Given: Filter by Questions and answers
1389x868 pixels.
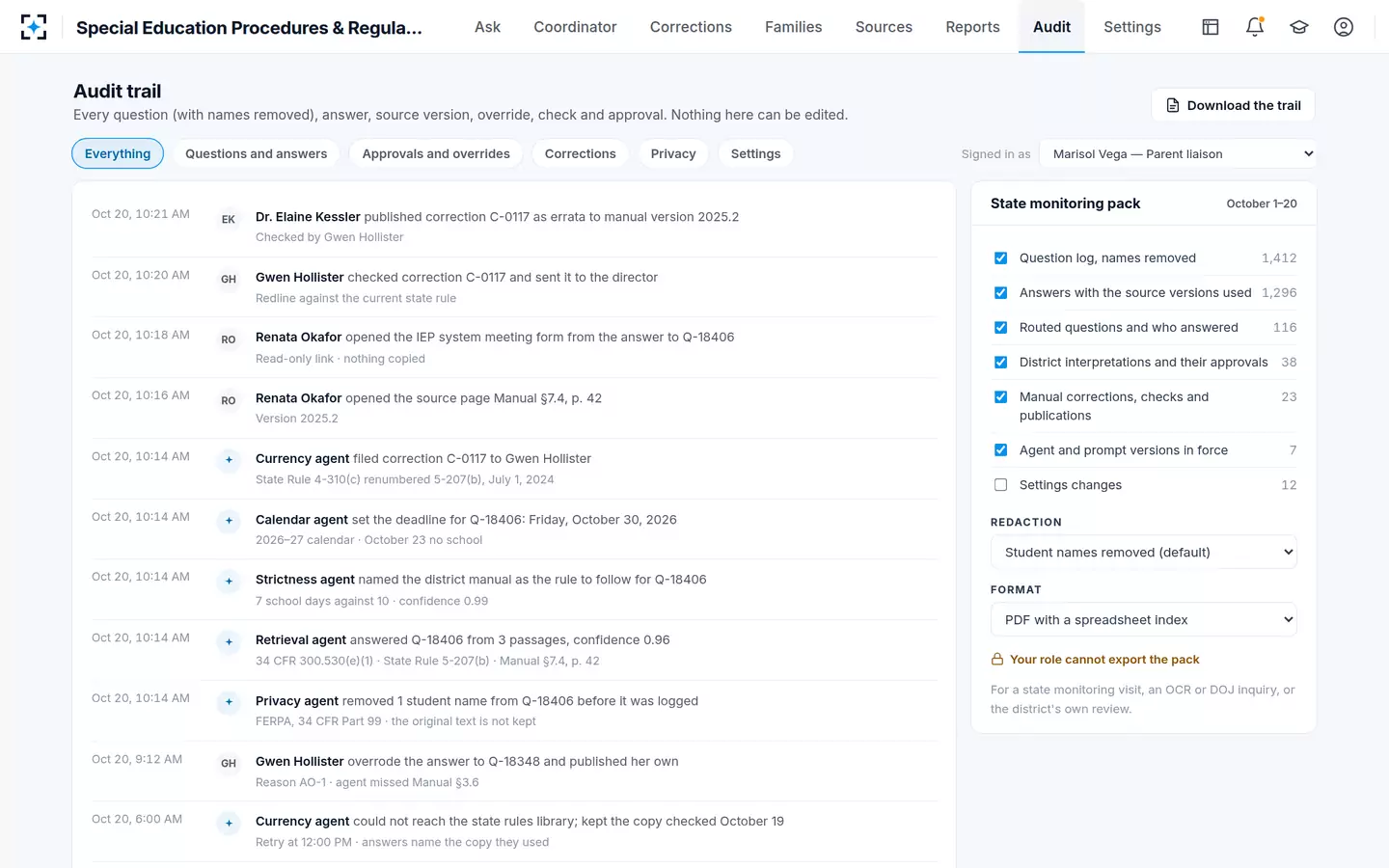Looking at the screenshot, I should point(256,154).
